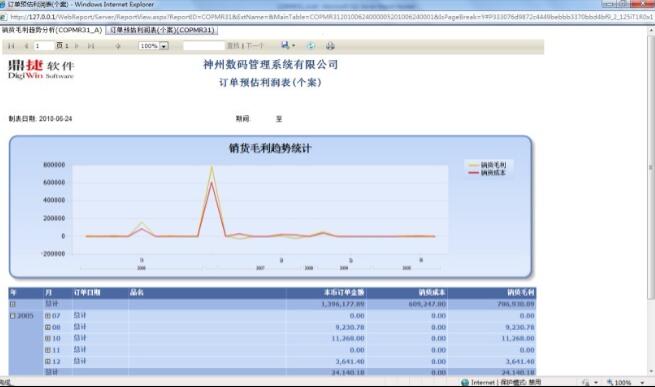Viewport: 655px width, 387px height.
Task: Switch to 销货毛利趋势分析 (COPMR31_A) tab
Action: 52,30
